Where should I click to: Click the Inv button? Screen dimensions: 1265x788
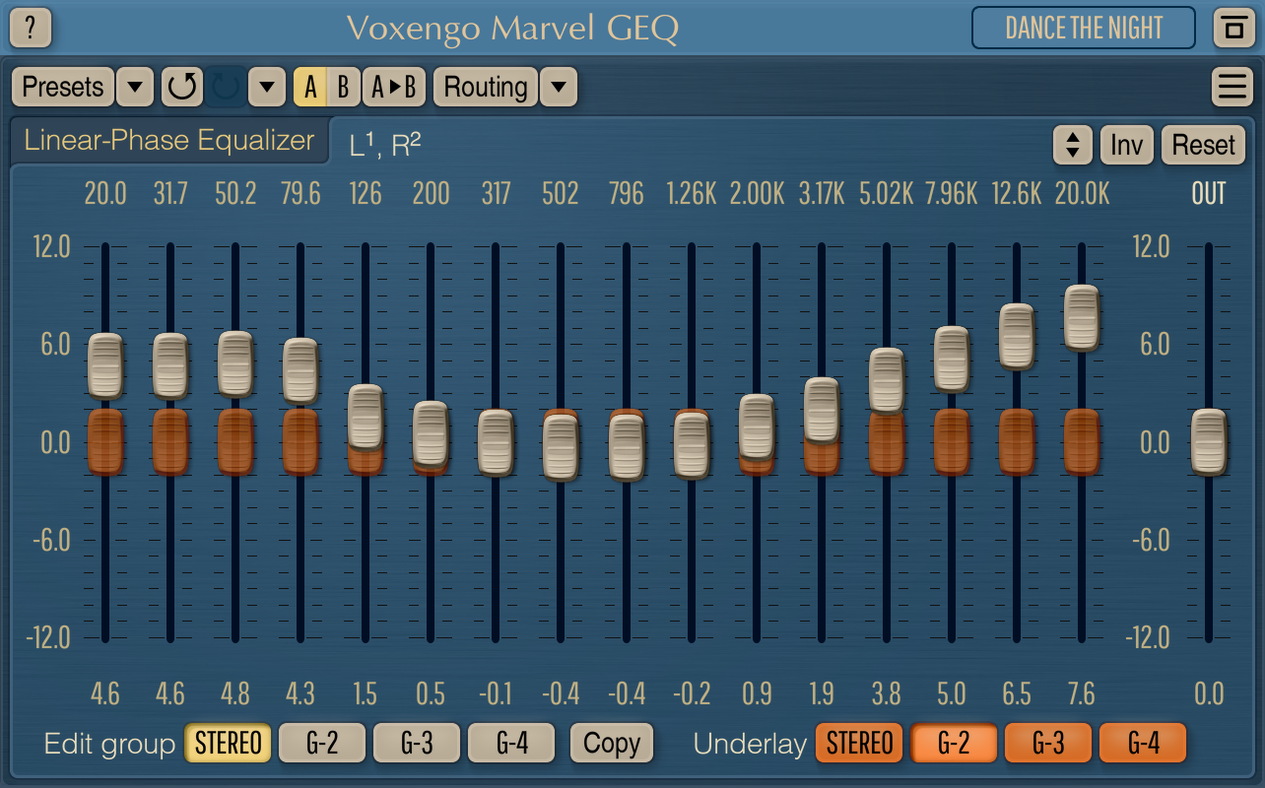point(1126,145)
